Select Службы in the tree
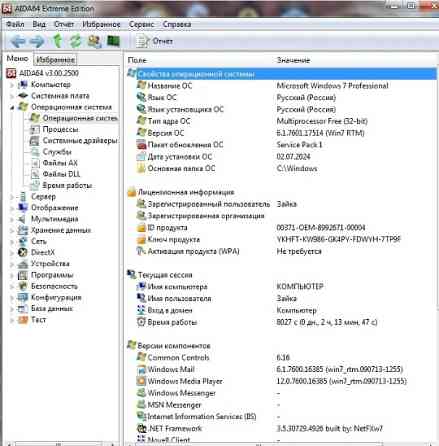 point(57,152)
